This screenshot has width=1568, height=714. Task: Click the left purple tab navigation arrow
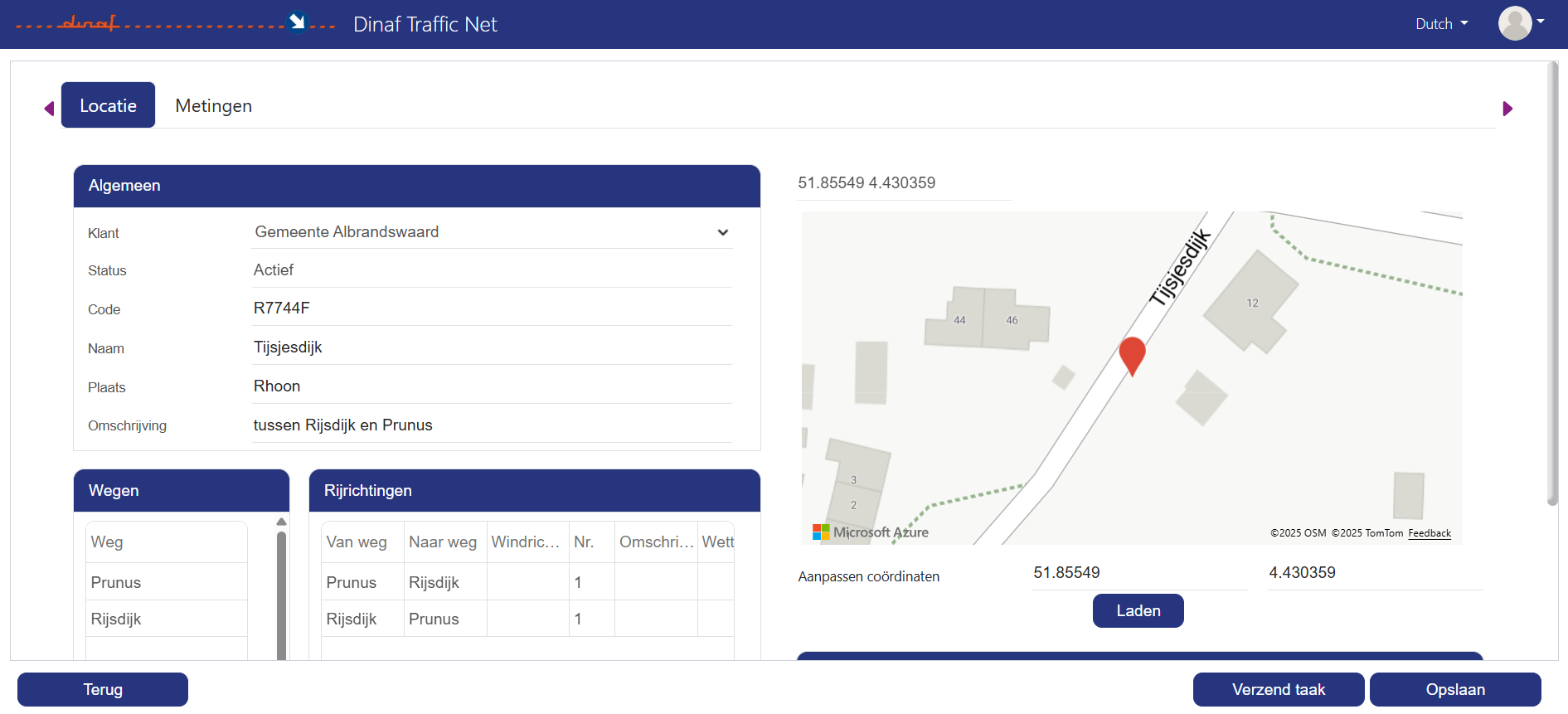tap(49, 109)
